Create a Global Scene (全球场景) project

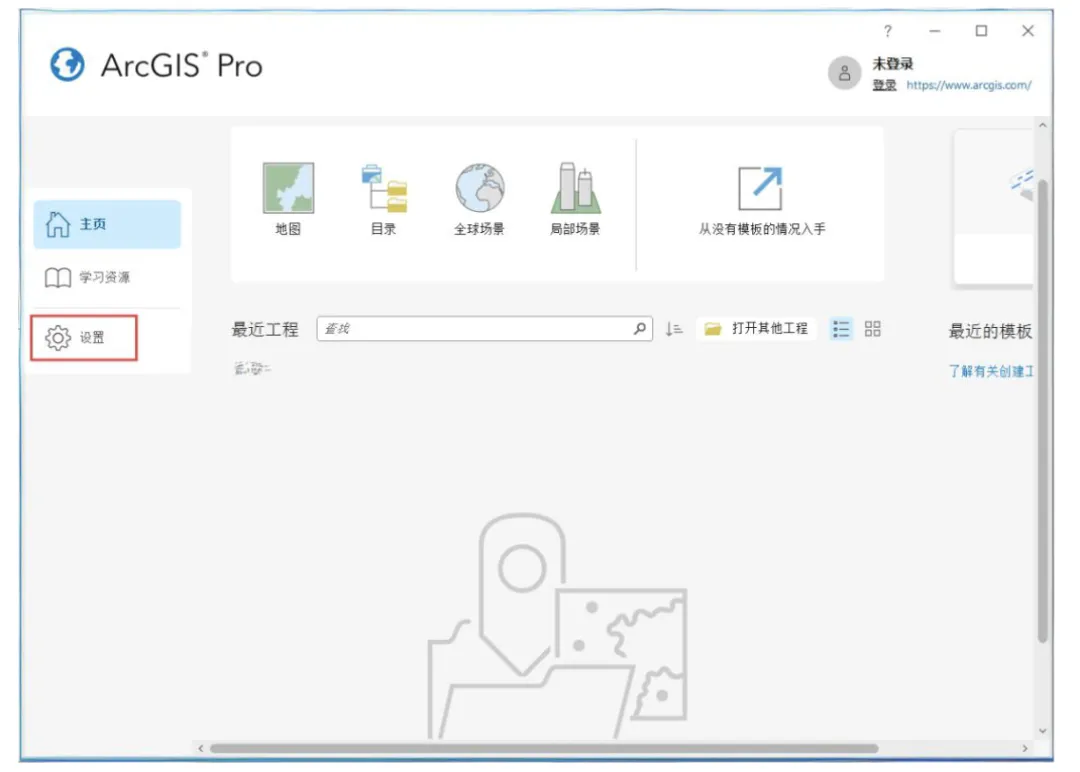point(479,198)
